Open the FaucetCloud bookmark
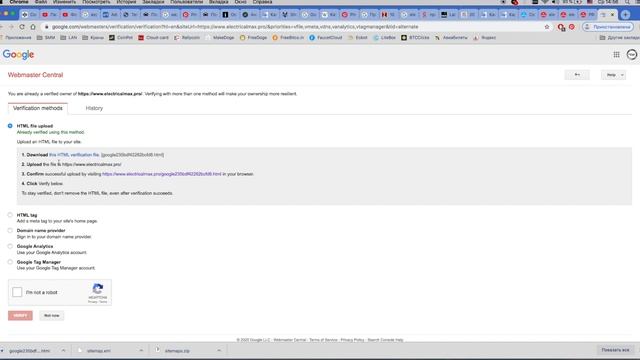640x360 pixels. [326, 38]
